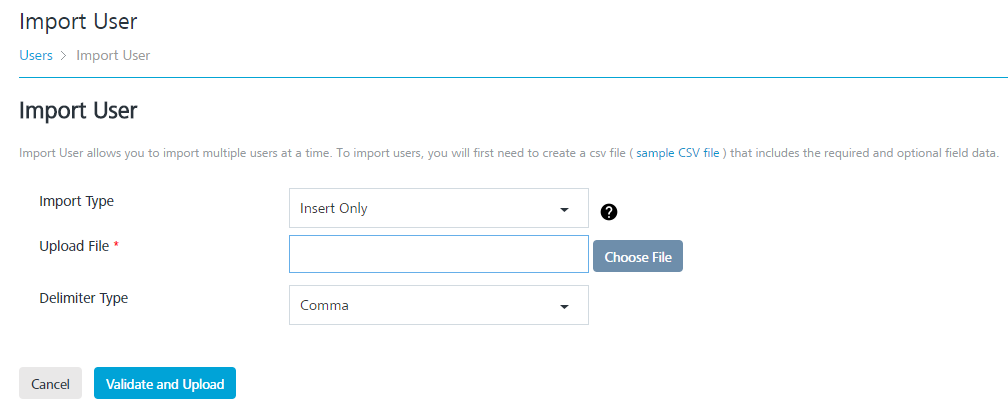The height and width of the screenshot is (416, 1008).
Task: Click the Upload File label
Action: coord(74,246)
